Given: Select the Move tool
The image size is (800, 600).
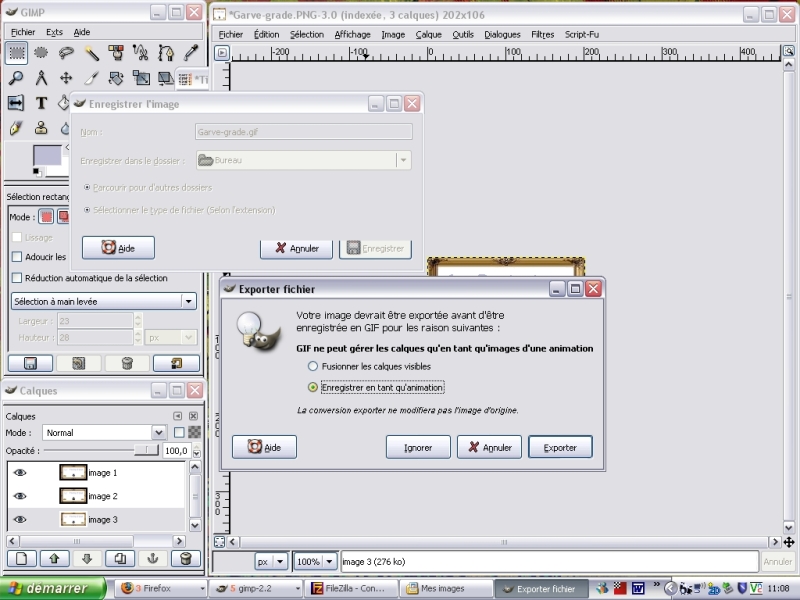Looking at the screenshot, I should 66,78.
